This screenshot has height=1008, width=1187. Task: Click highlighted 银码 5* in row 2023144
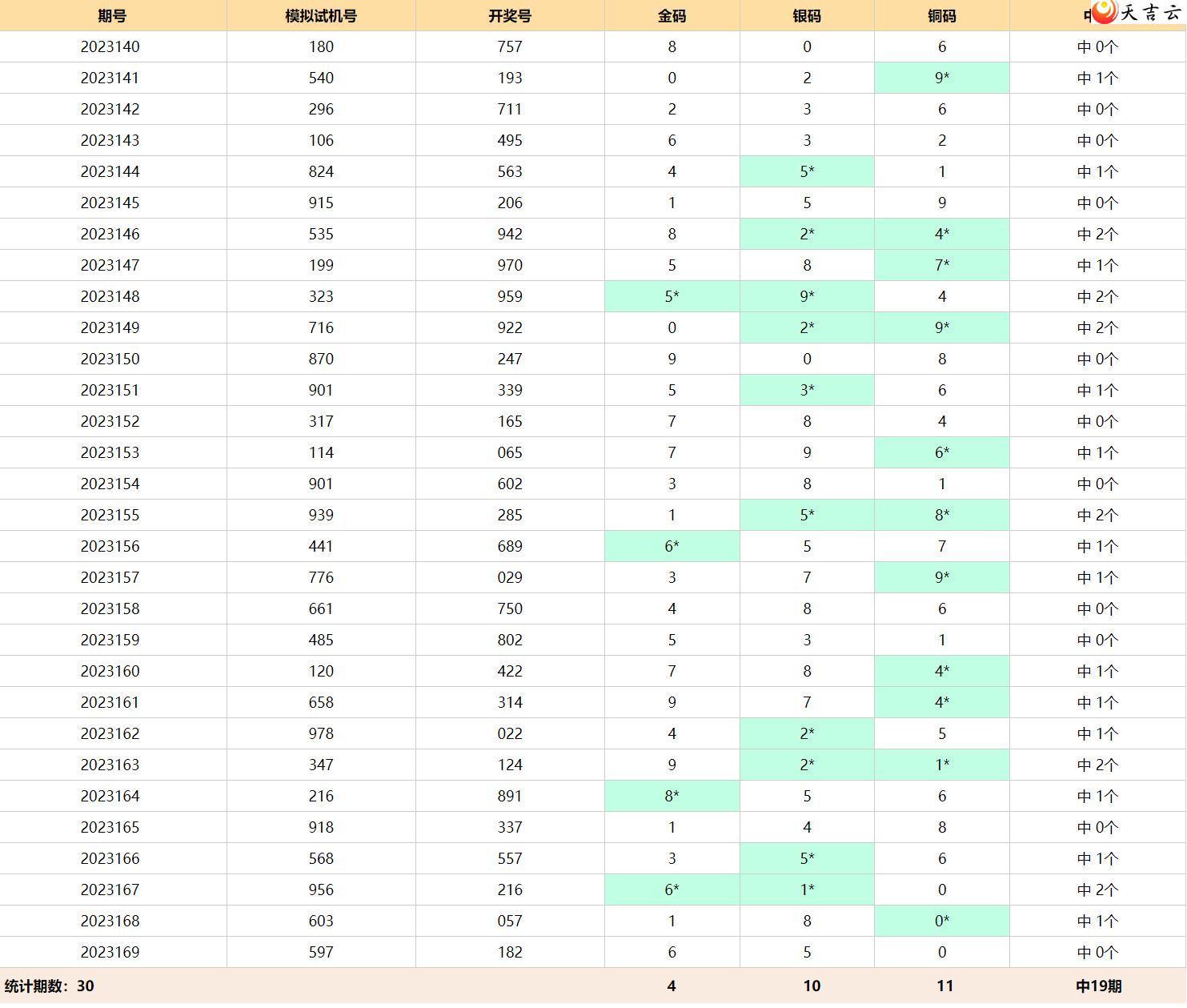click(x=807, y=172)
